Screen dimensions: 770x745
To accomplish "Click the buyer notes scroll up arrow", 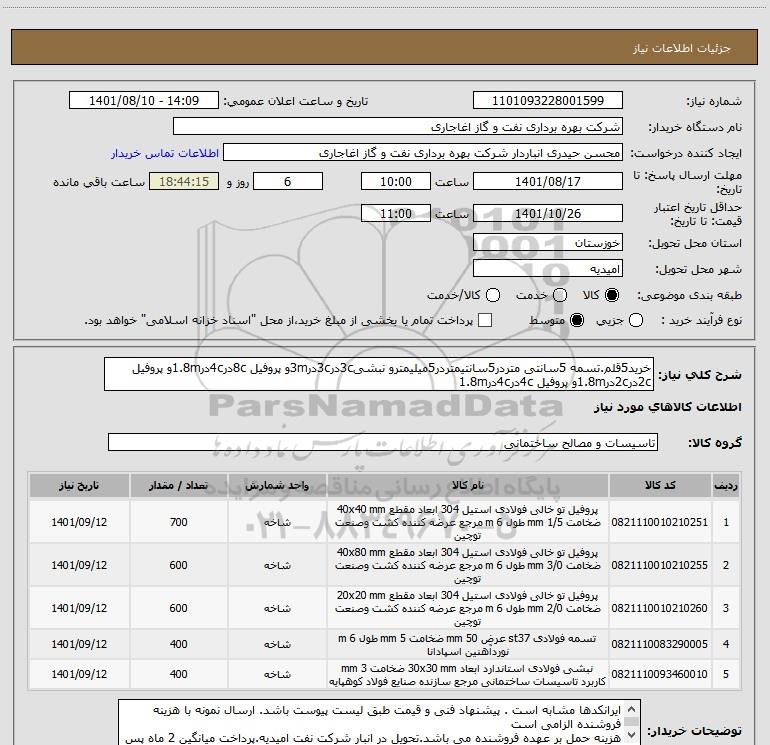I will (632, 709).
